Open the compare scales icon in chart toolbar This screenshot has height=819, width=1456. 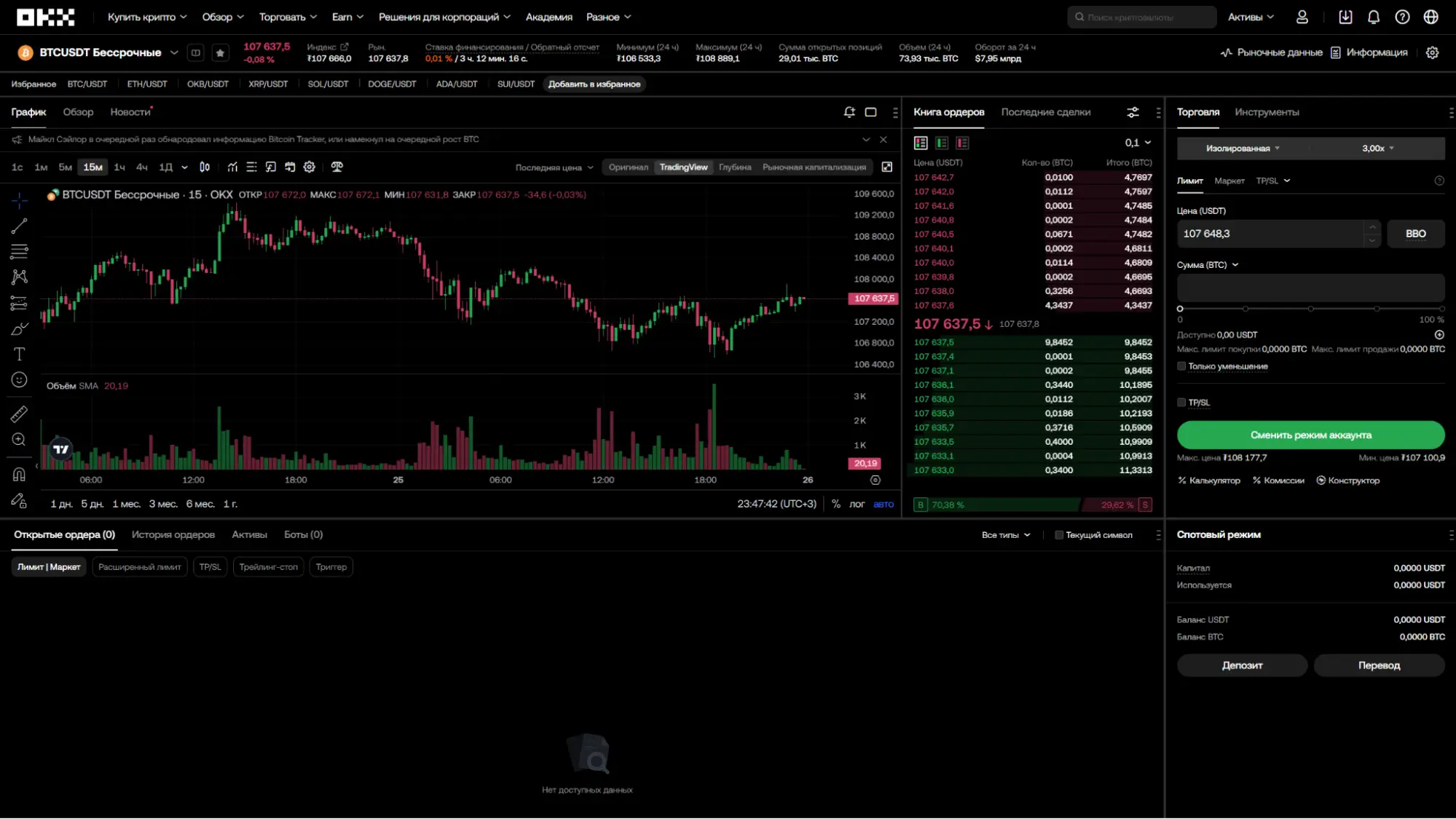[337, 167]
